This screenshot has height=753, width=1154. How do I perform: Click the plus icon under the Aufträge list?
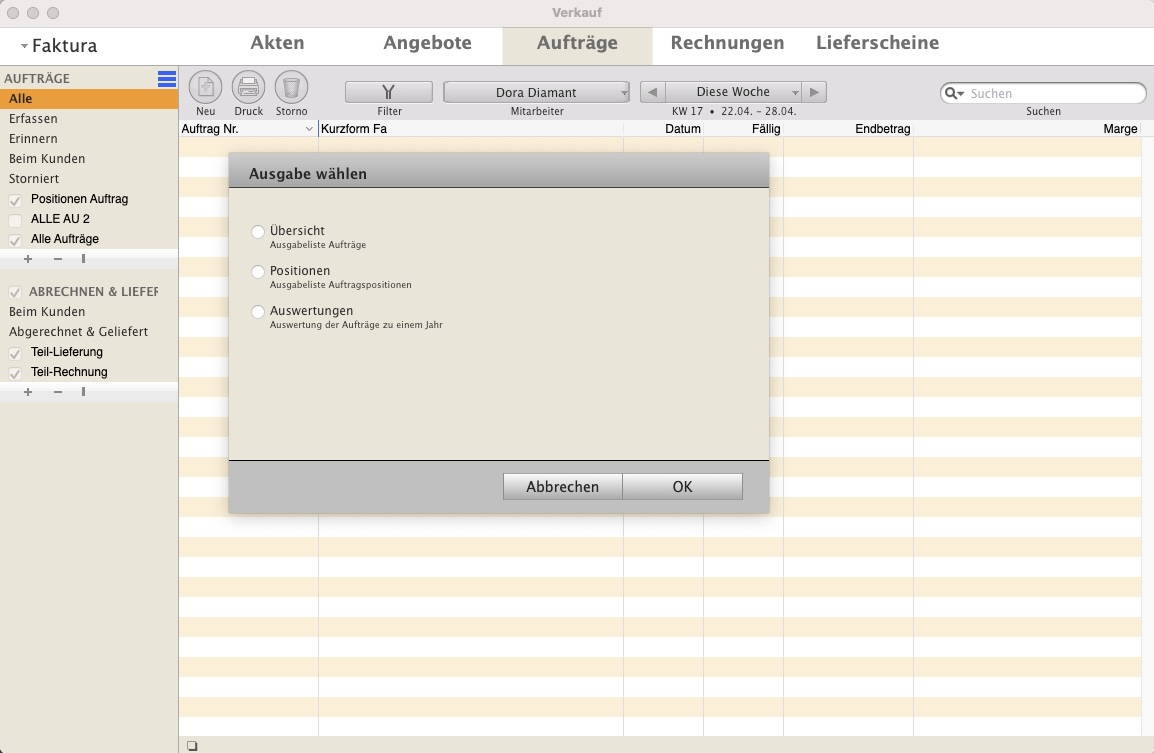tap(27, 259)
